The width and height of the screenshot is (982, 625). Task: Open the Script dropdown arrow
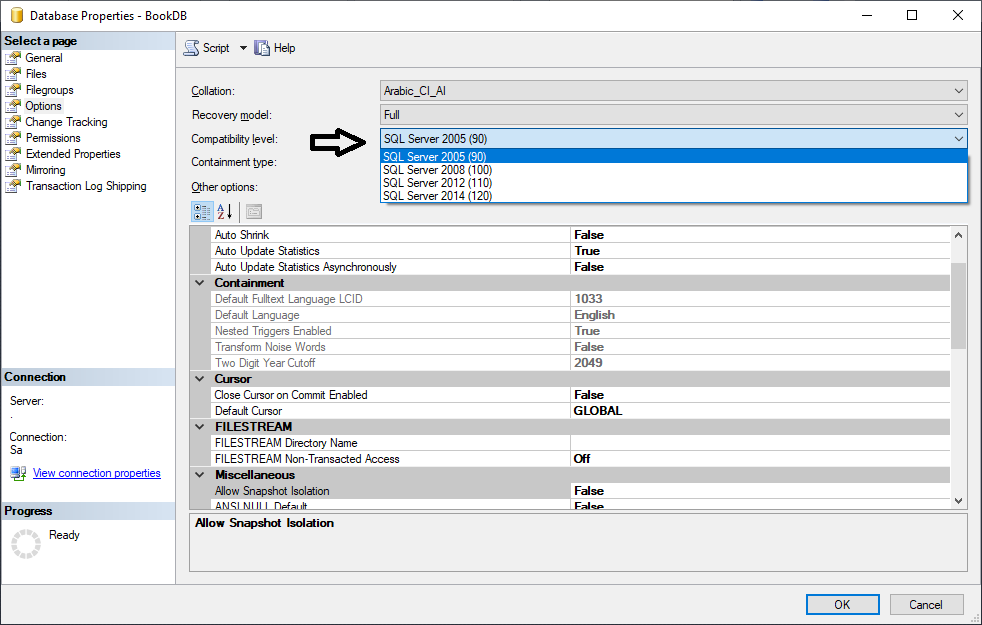point(243,48)
